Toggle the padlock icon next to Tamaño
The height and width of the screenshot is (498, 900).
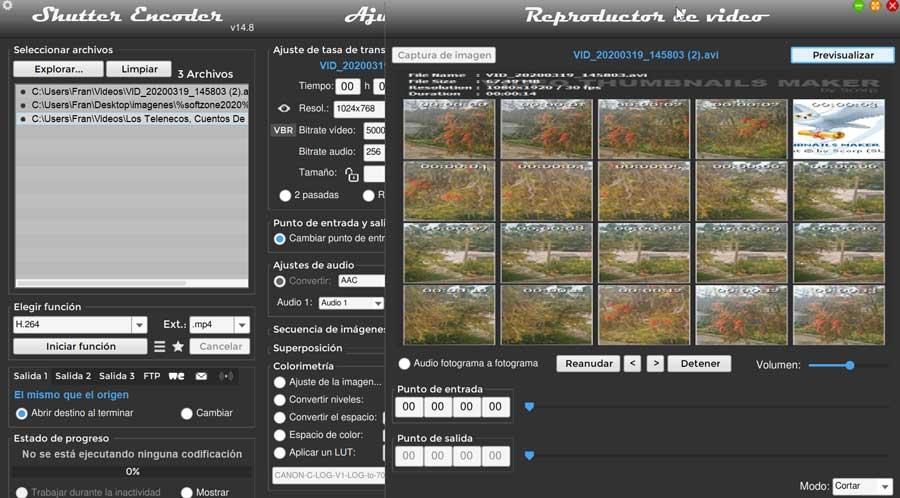pos(351,174)
